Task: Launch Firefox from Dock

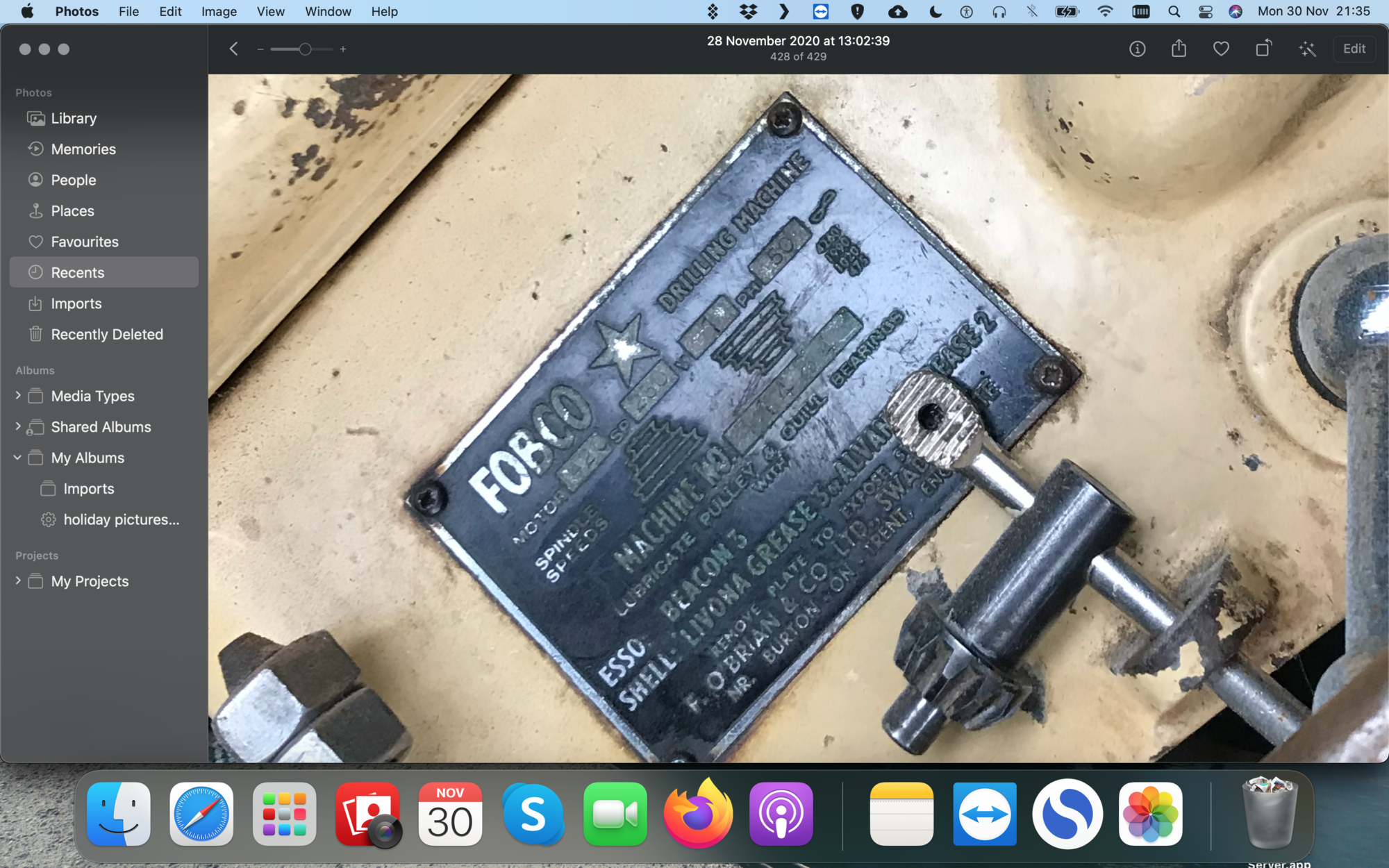Action: 698,812
